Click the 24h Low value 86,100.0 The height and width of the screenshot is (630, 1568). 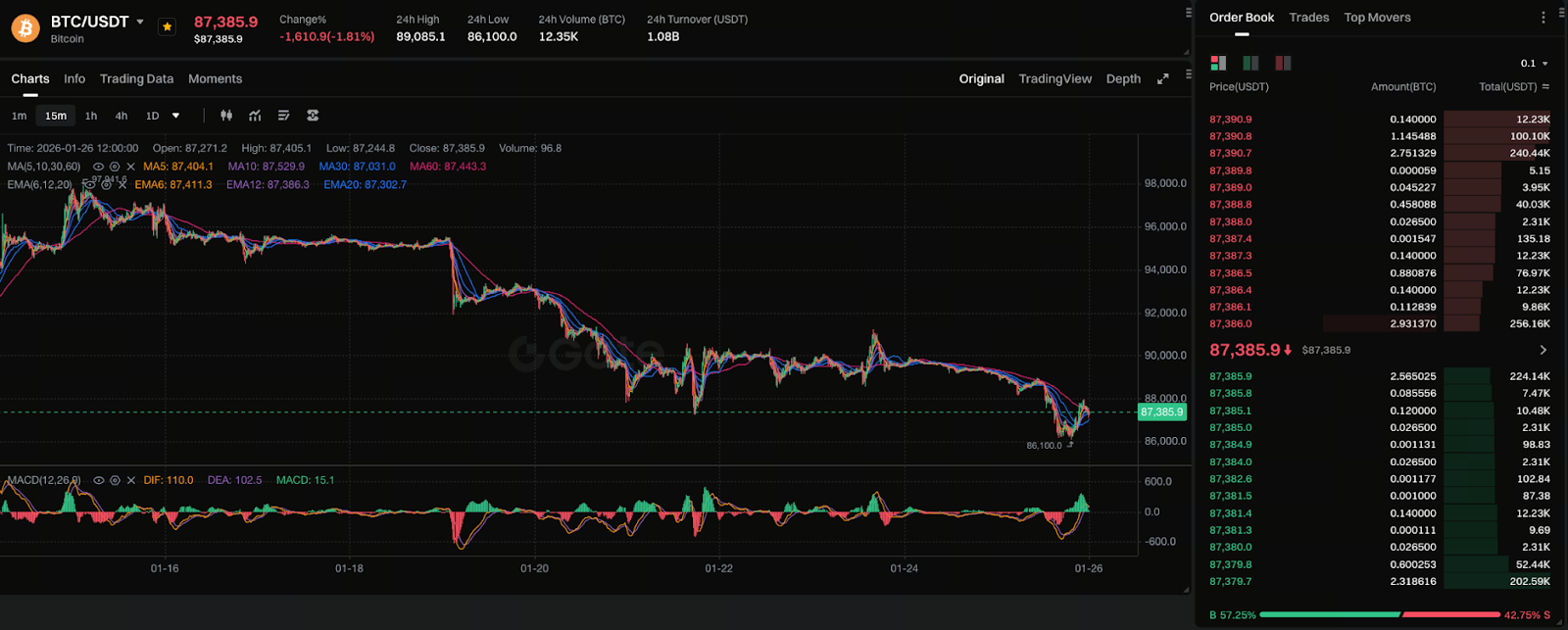(x=492, y=37)
